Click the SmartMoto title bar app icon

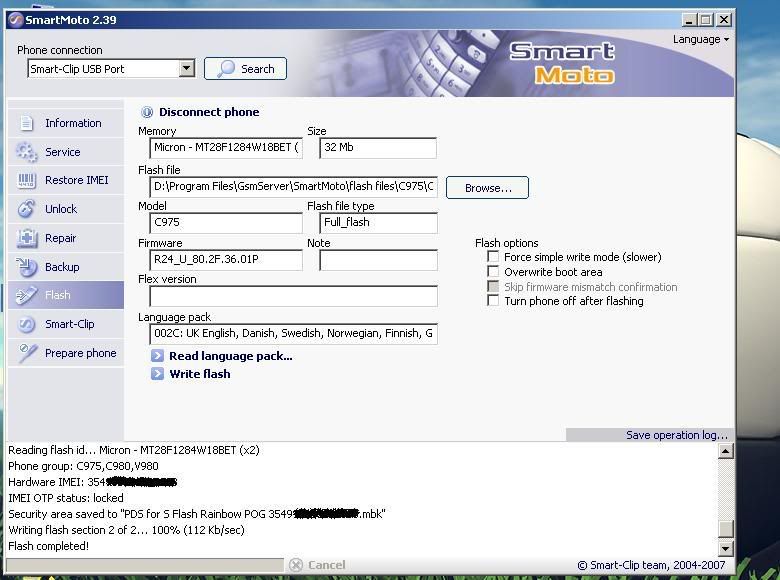[16, 20]
